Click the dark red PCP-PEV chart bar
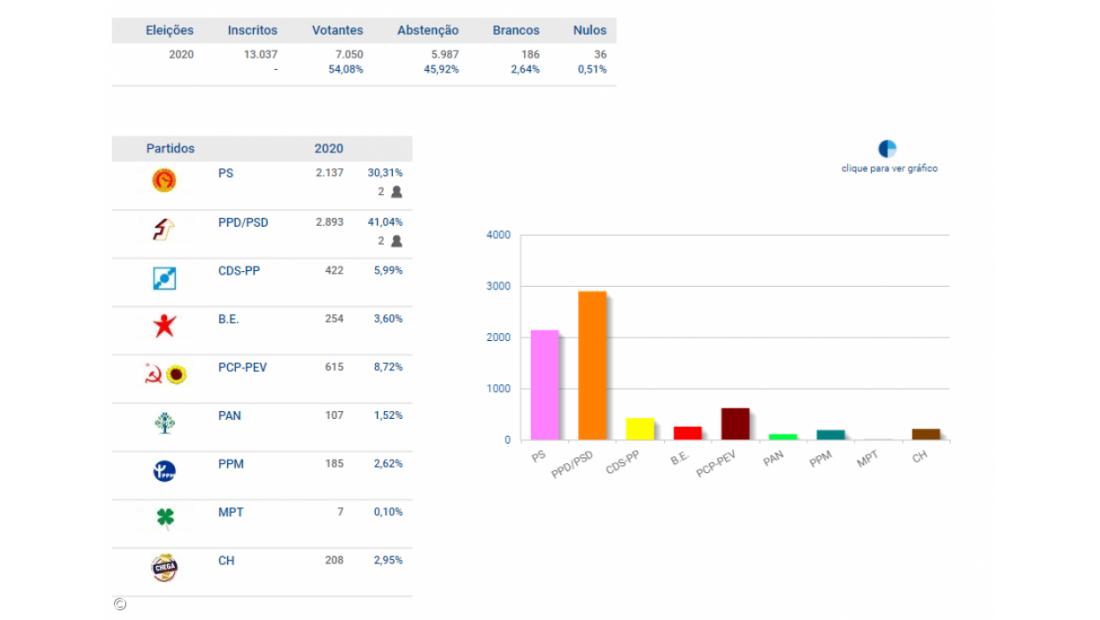Image resolution: width=1100 pixels, height=620 pixels. pyautogui.click(x=735, y=424)
